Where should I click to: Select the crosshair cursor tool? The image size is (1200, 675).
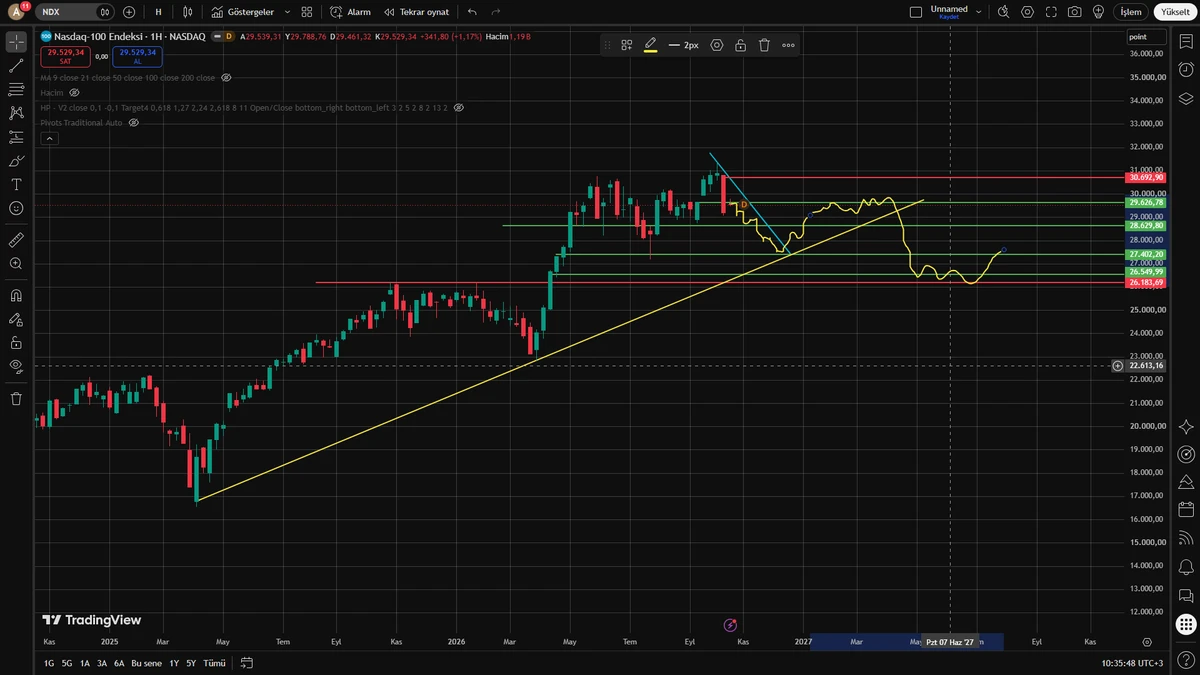[16, 42]
